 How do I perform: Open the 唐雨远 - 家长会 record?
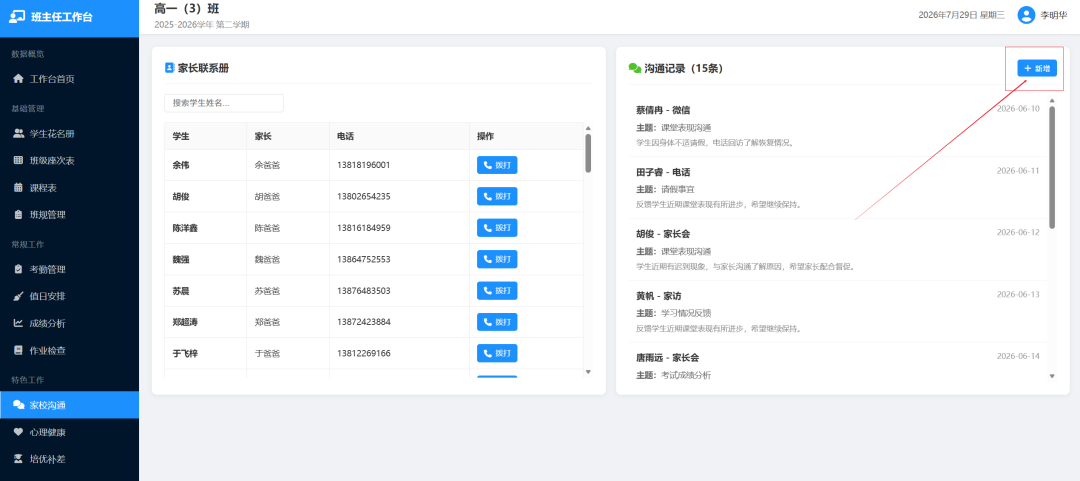tap(838, 362)
